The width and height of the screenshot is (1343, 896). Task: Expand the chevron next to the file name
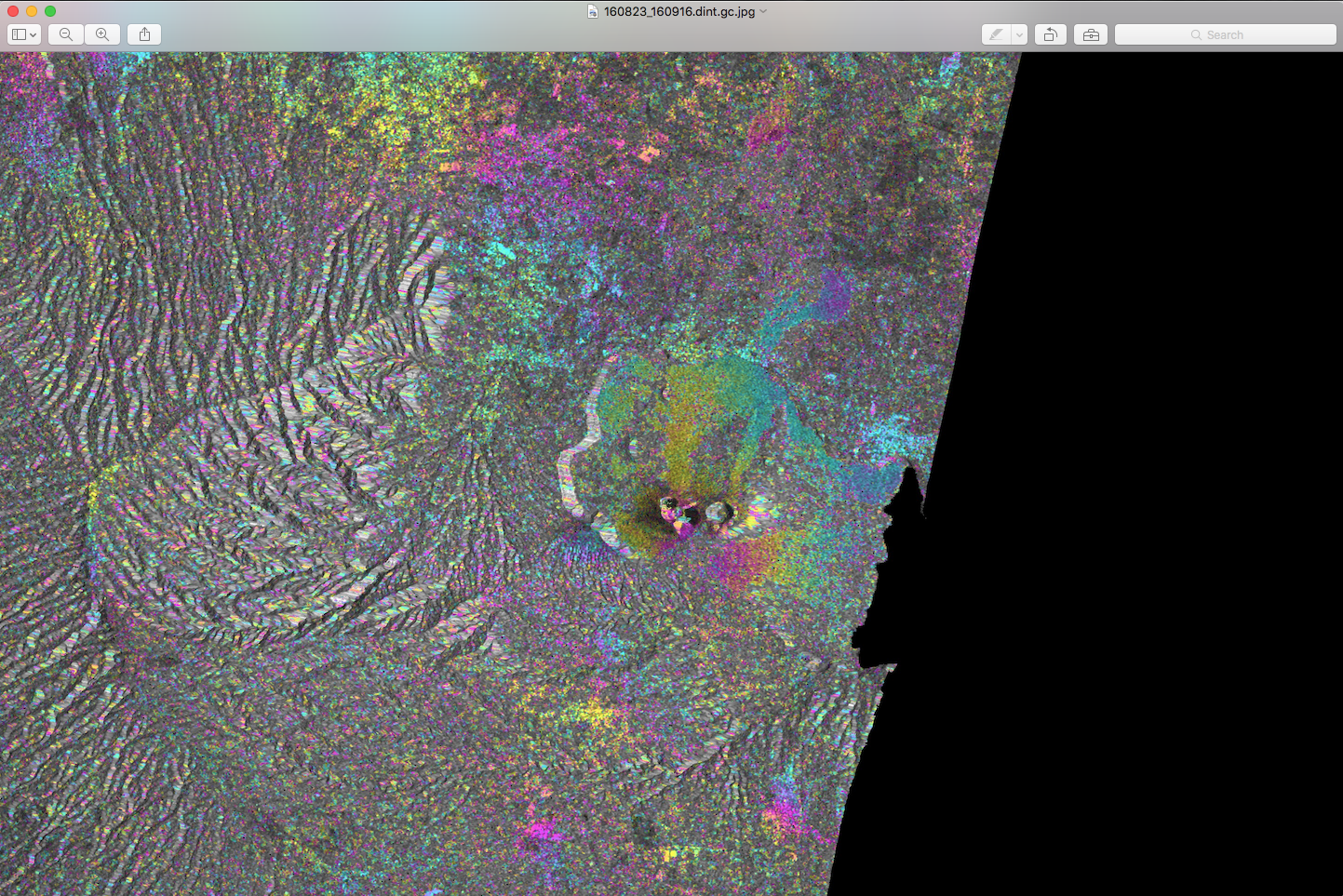[763, 11]
